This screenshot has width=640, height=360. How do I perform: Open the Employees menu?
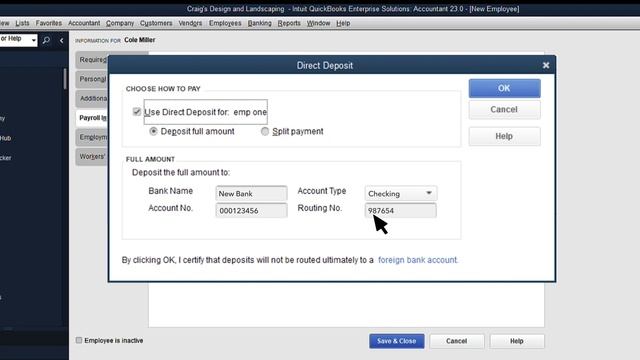[225, 23]
